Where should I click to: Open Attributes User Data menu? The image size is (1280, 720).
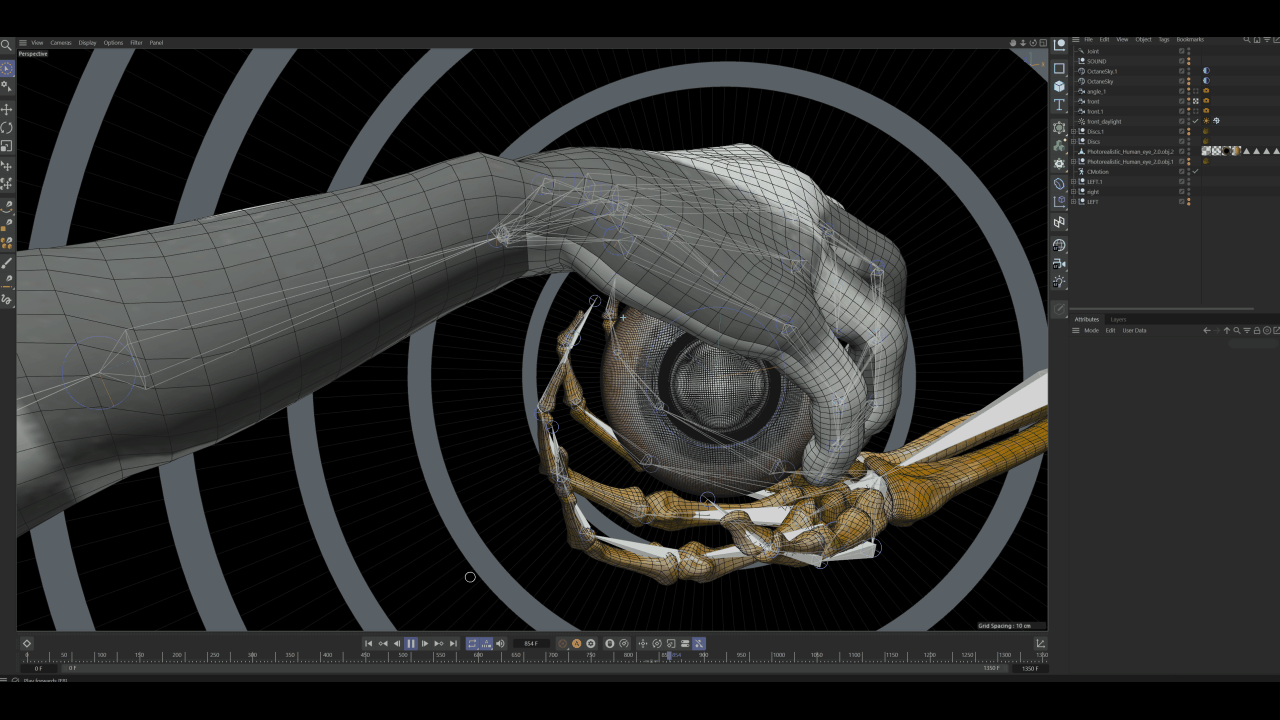[1134, 330]
